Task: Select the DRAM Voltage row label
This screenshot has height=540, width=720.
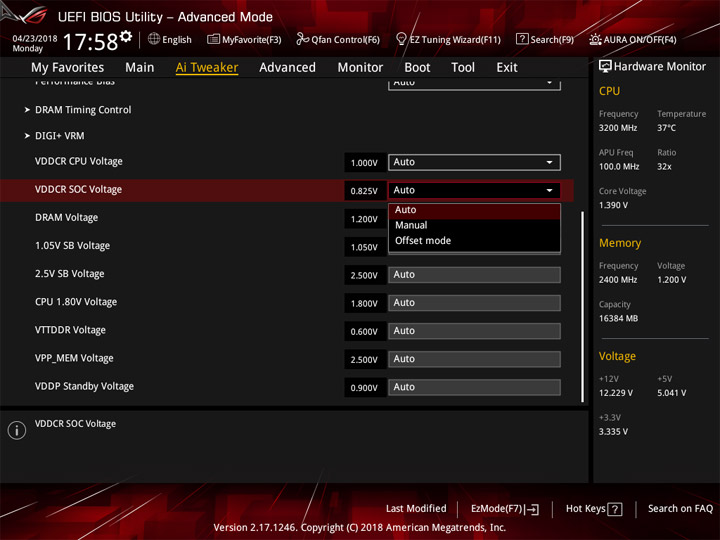Action: [x=67, y=218]
